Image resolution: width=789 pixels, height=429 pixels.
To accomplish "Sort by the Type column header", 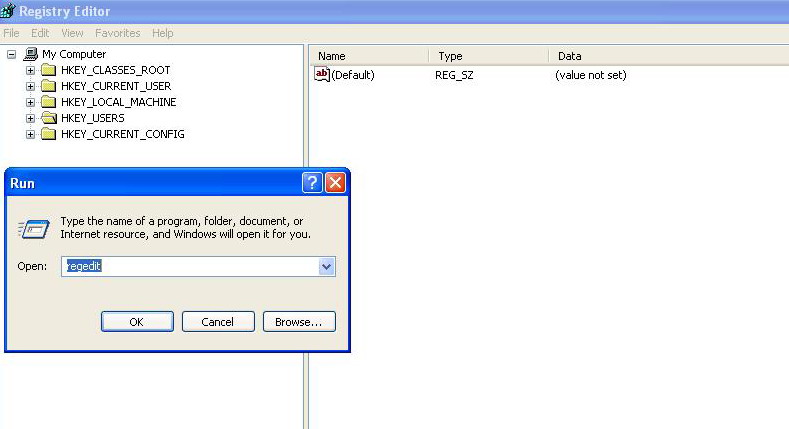I will click(x=489, y=56).
